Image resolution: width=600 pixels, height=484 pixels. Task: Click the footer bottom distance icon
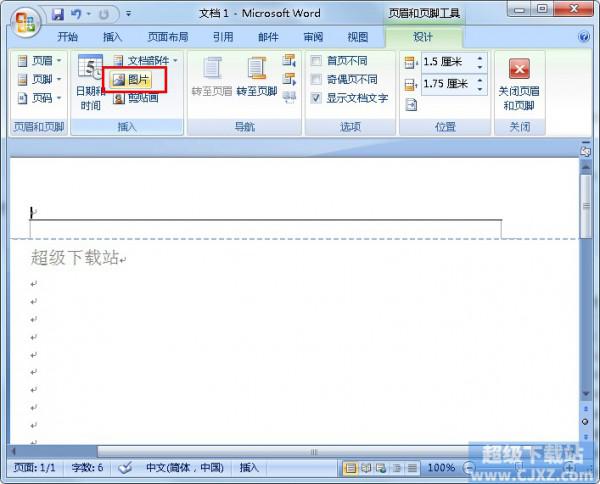[411, 84]
